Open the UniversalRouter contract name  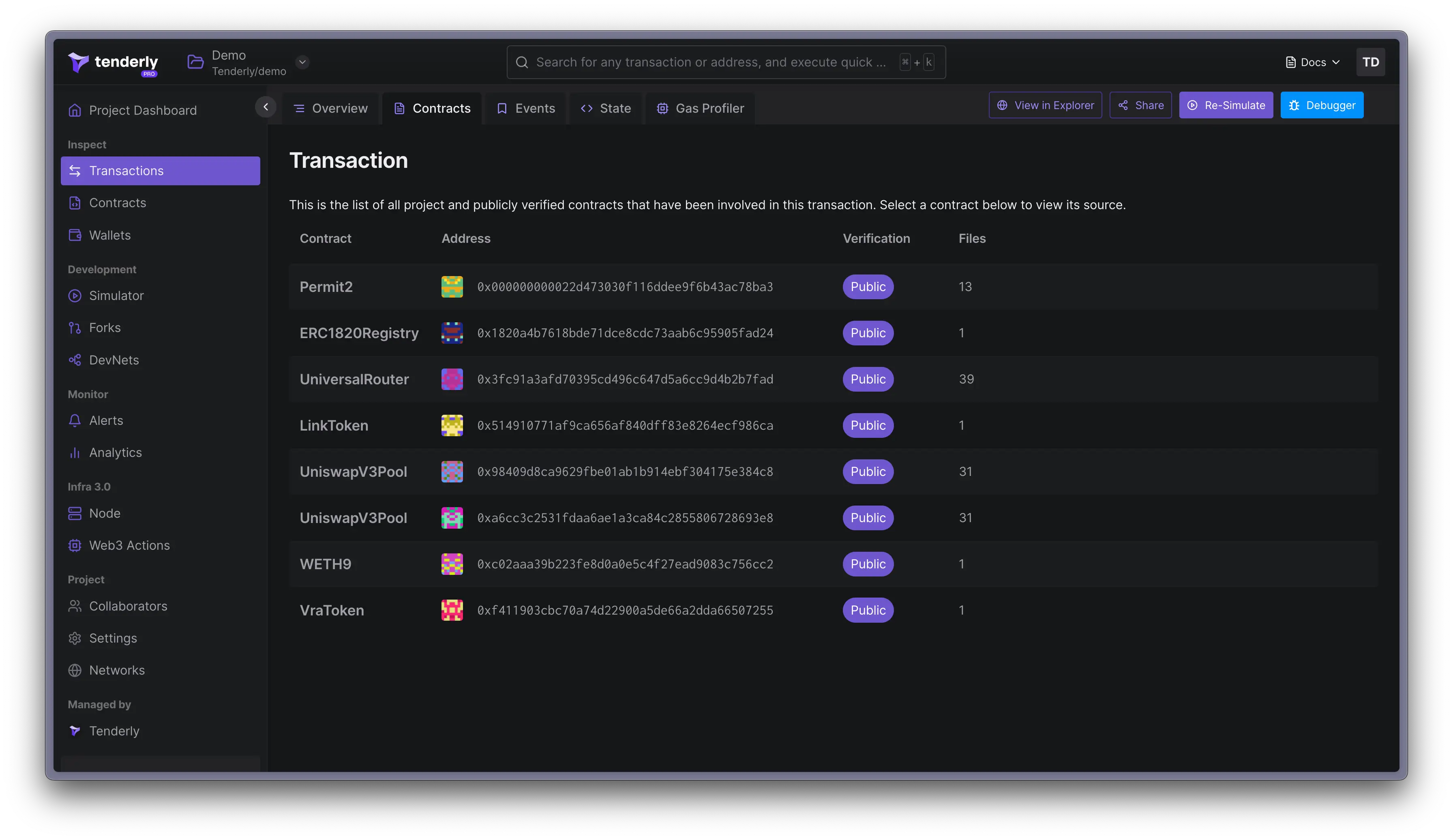pos(354,379)
